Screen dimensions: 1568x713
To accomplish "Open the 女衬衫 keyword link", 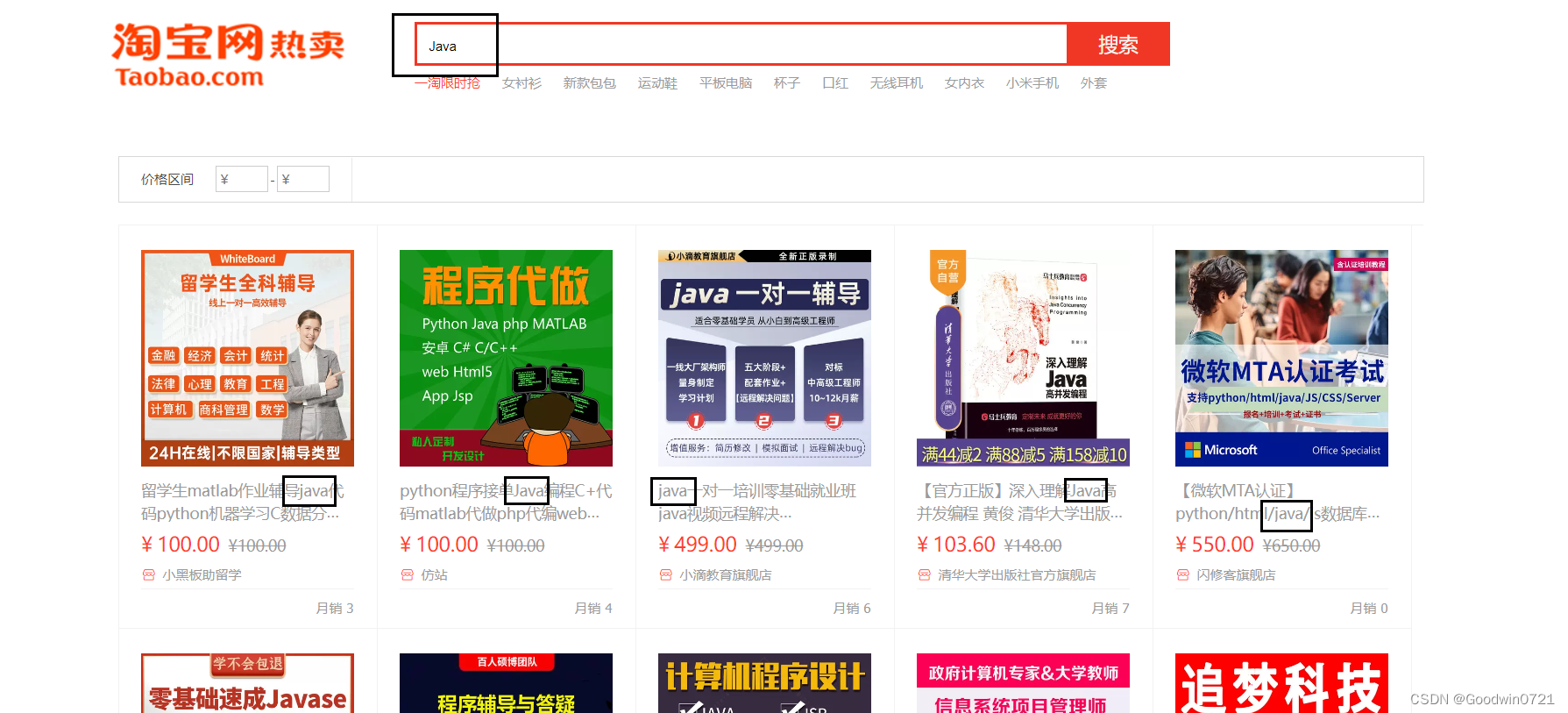I will (521, 83).
